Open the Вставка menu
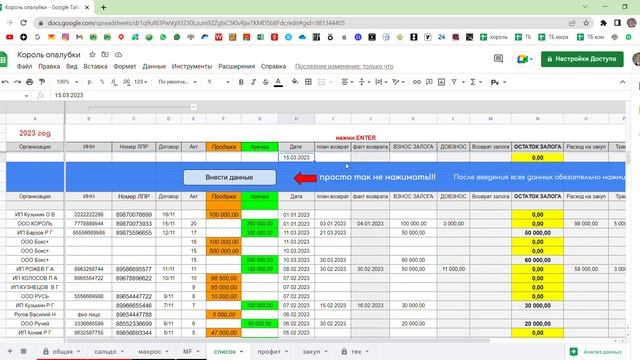Image resolution: width=640 pixels, height=360 pixels. 95,66
